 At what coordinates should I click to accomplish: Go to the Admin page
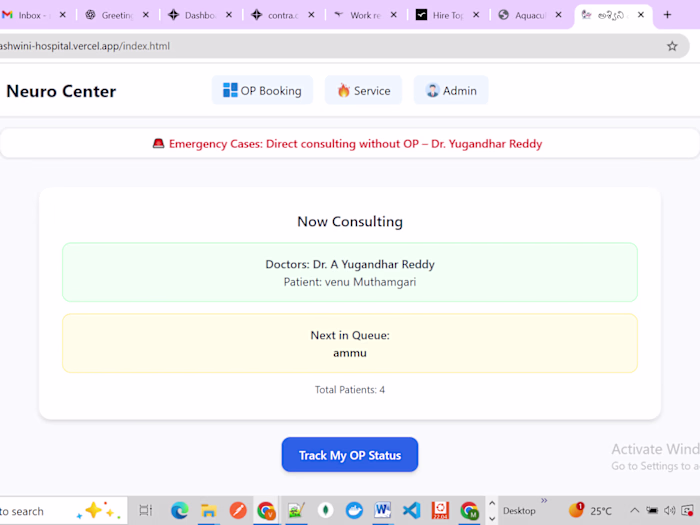(x=451, y=91)
